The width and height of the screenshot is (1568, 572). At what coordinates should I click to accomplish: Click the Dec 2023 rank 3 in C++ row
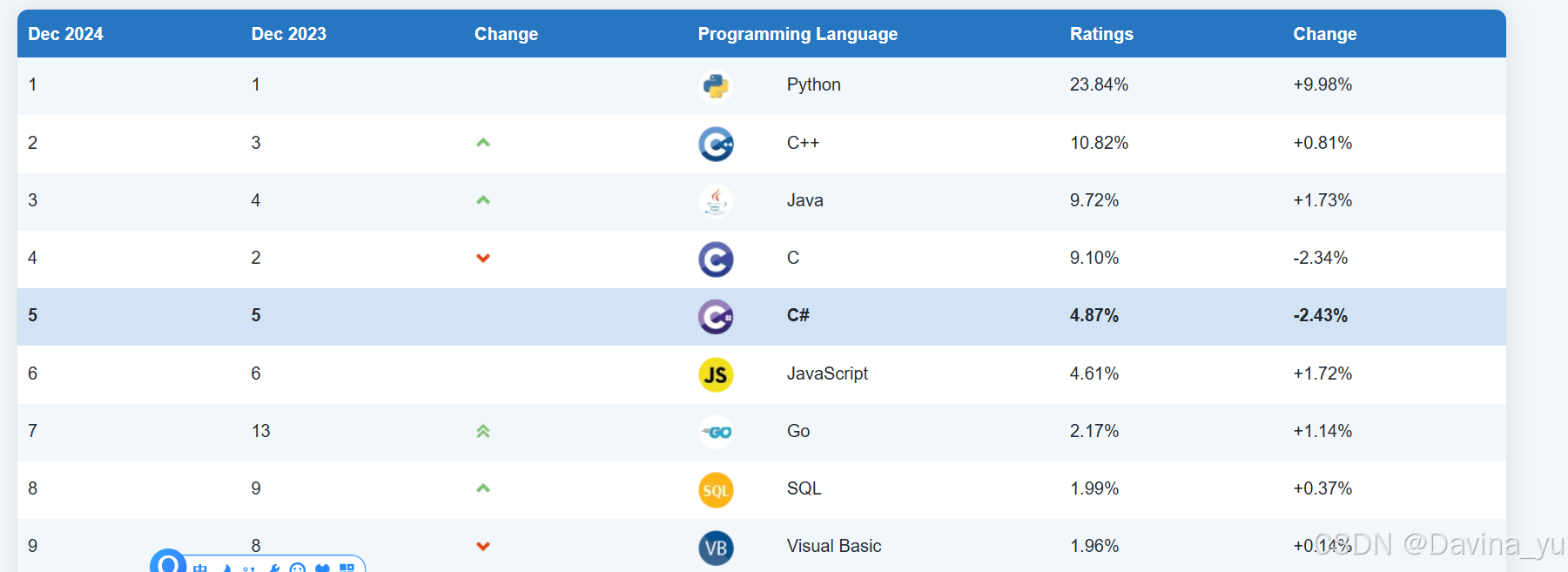point(256,143)
